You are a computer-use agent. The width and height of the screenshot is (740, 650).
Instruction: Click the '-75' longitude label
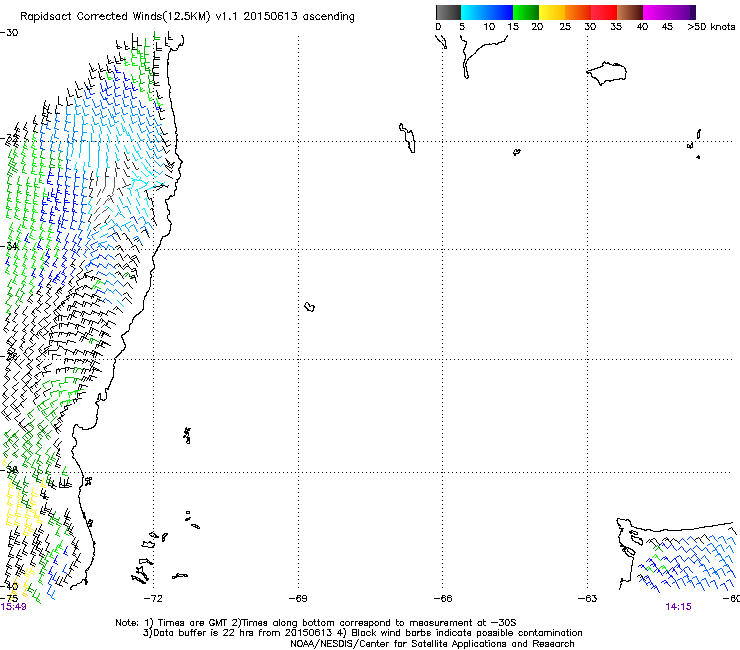click(x=9, y=599)
